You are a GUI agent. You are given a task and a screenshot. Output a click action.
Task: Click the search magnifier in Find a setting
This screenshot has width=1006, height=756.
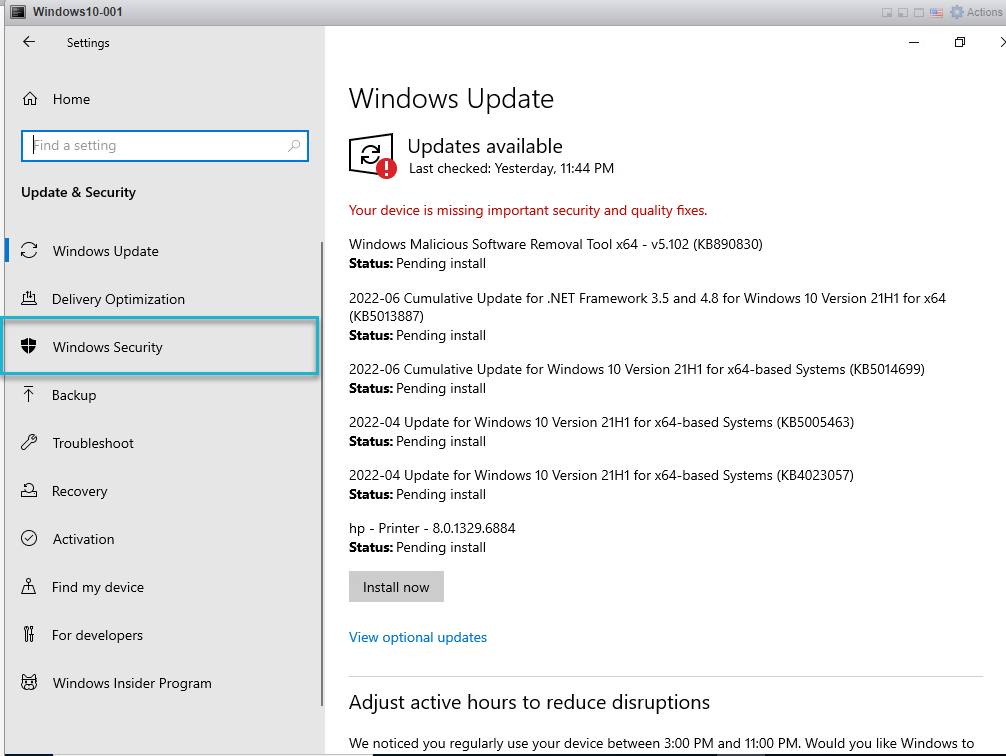pos(294,146)
